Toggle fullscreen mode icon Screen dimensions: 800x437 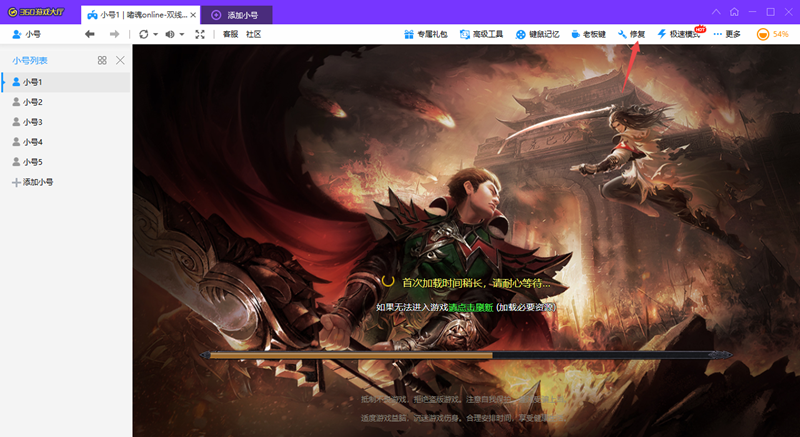click(x=200, y=34)
